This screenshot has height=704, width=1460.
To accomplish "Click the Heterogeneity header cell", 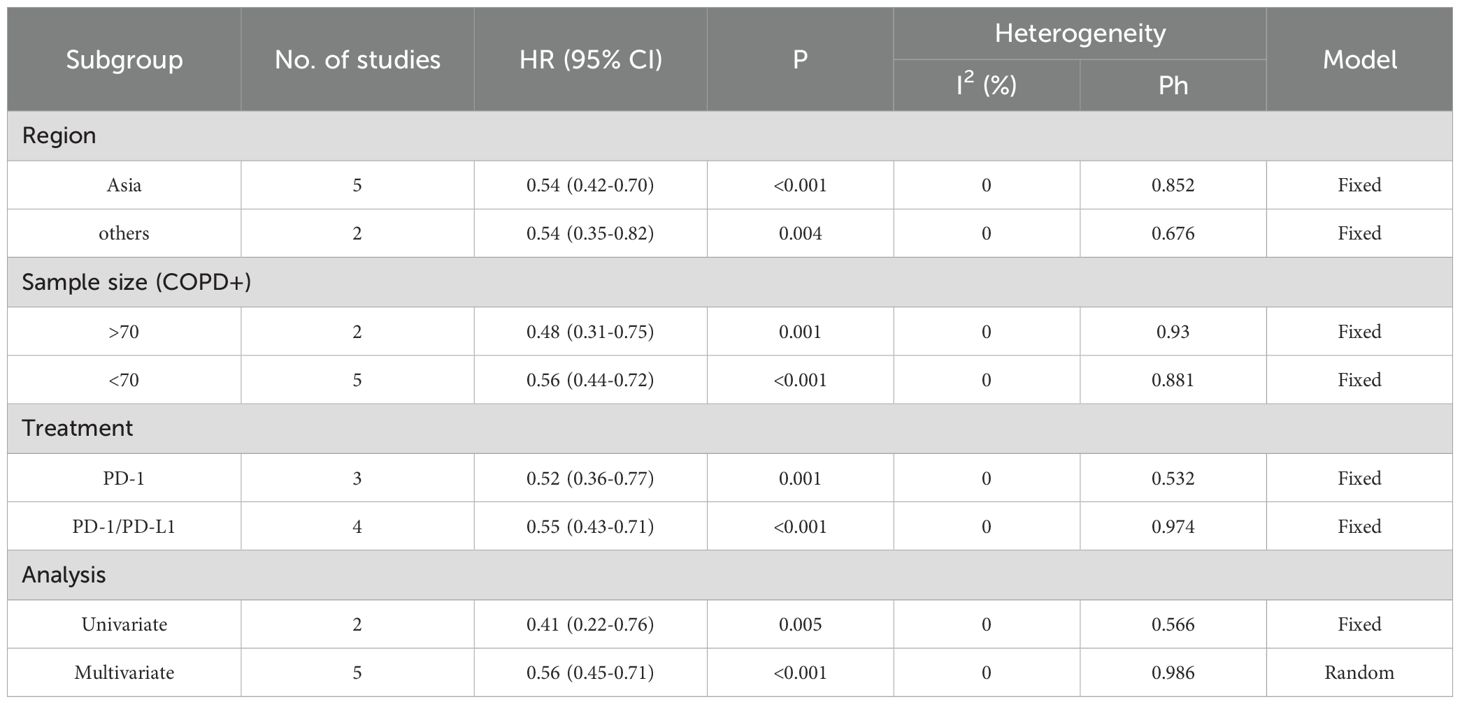I will click(x=1079, y=34).
